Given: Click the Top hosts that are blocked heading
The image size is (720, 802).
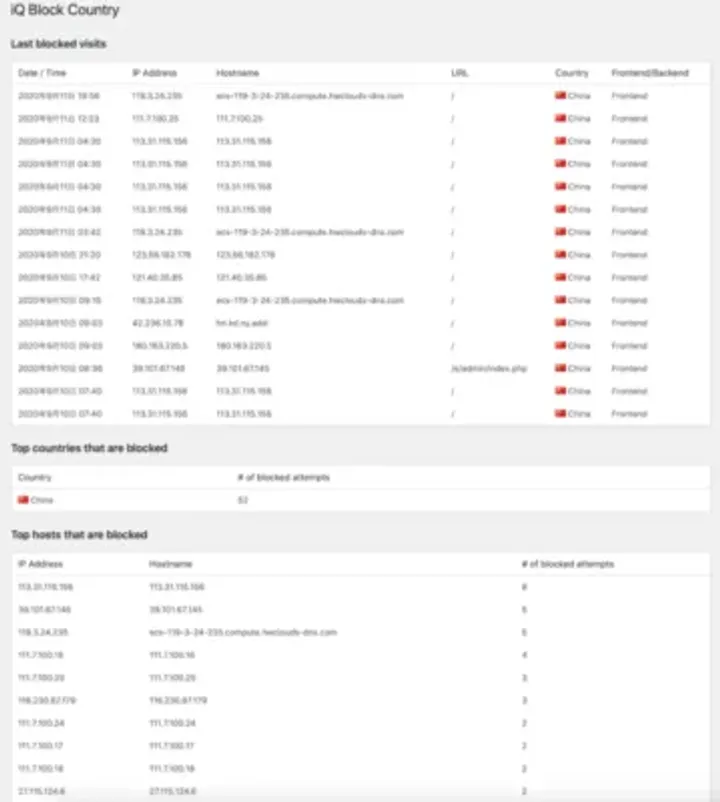Looking at the screenshot, I should [x=79, y=534].
